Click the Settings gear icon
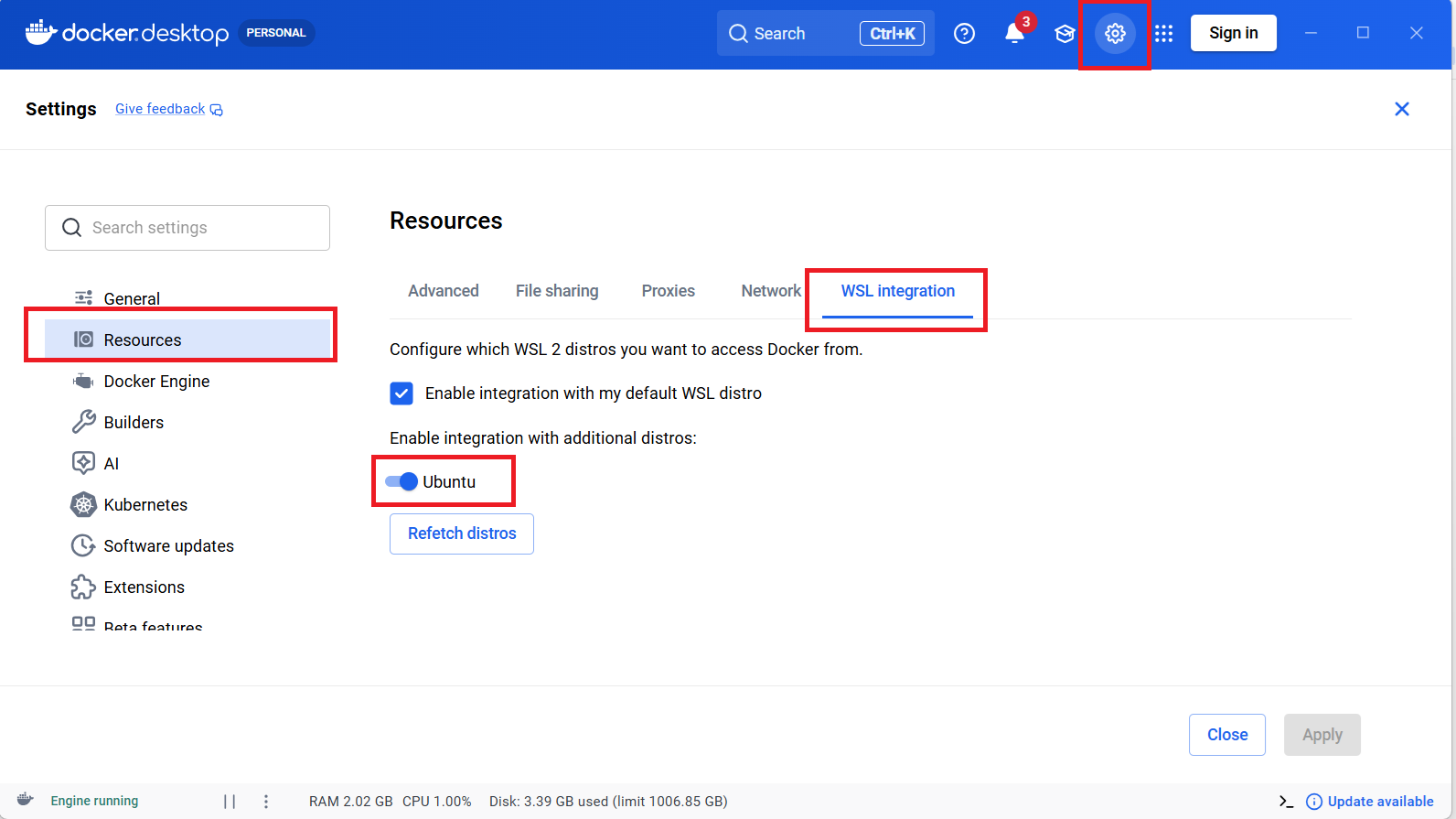The width and height of the screenshot is (1456, 819). tap(1115, 34)
